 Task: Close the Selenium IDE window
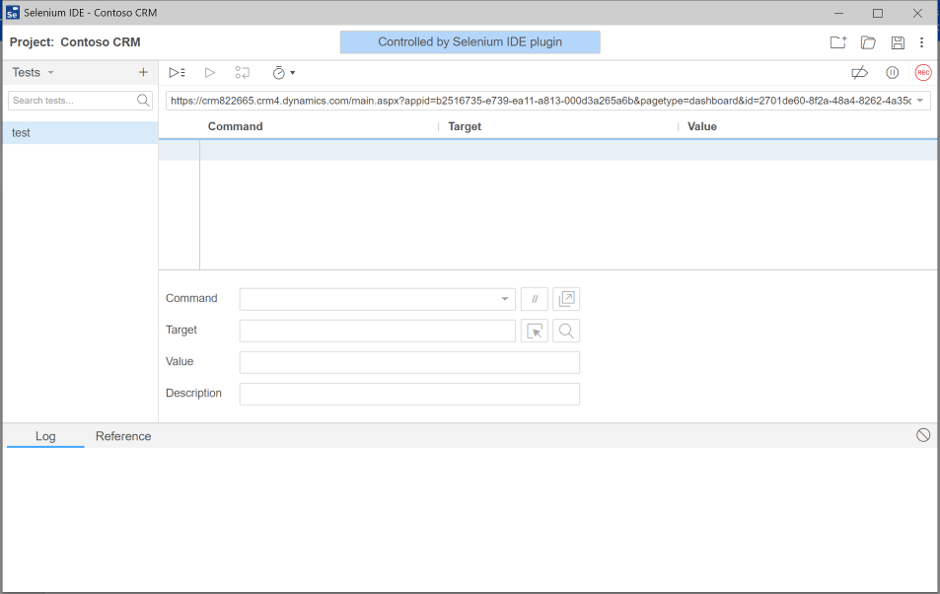click(917, 13)
